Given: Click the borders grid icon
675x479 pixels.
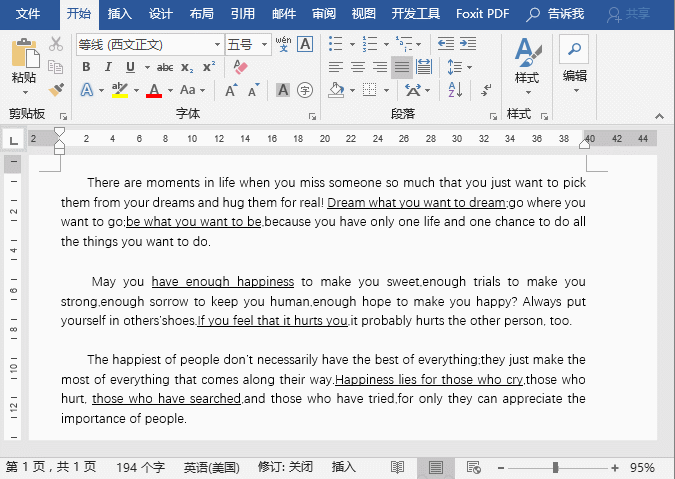Looking at the screenshot, I should (369, 90).
